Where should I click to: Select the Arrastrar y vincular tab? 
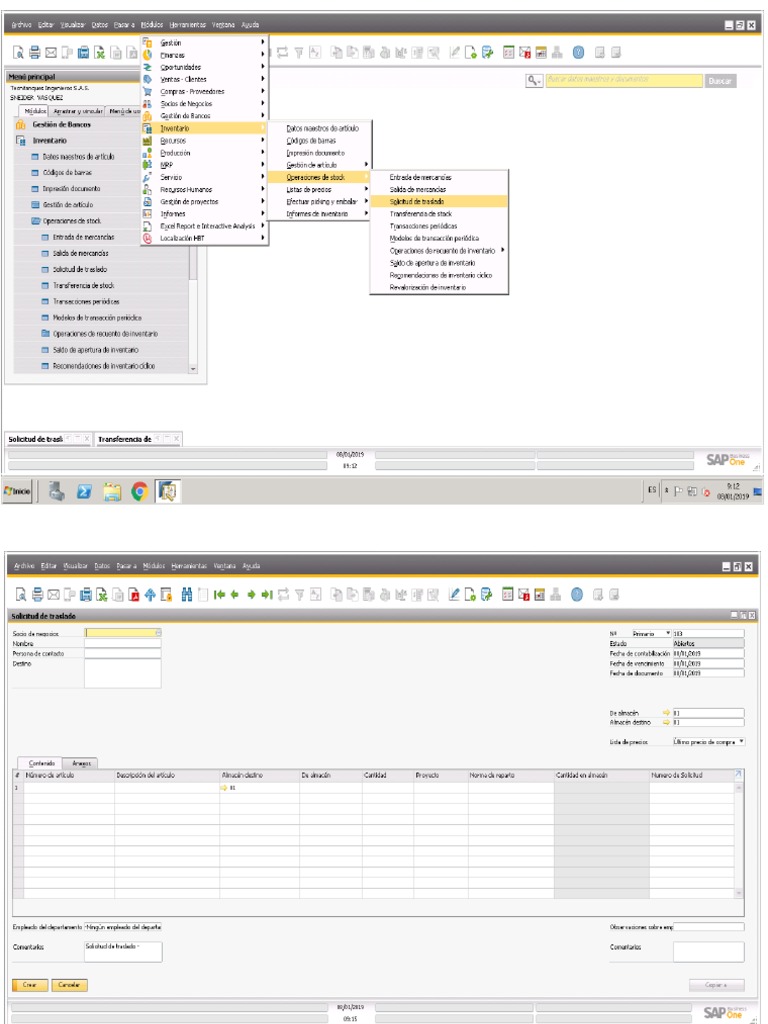[x=78, y=112]
